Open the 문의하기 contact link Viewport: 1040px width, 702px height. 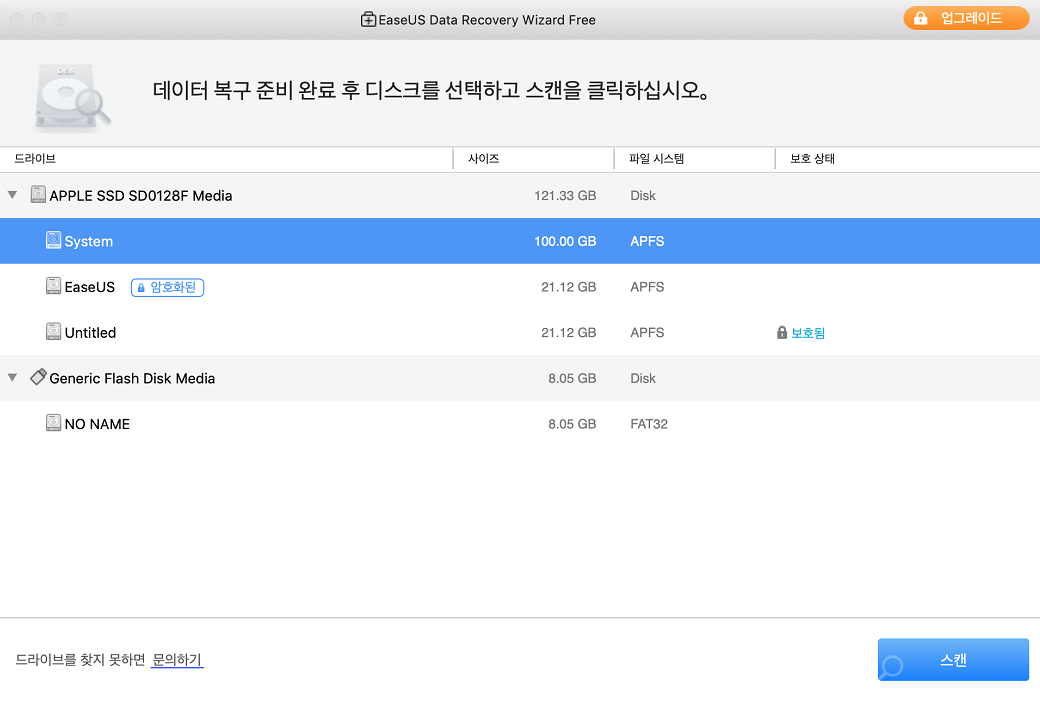click(x=177, y=660)
